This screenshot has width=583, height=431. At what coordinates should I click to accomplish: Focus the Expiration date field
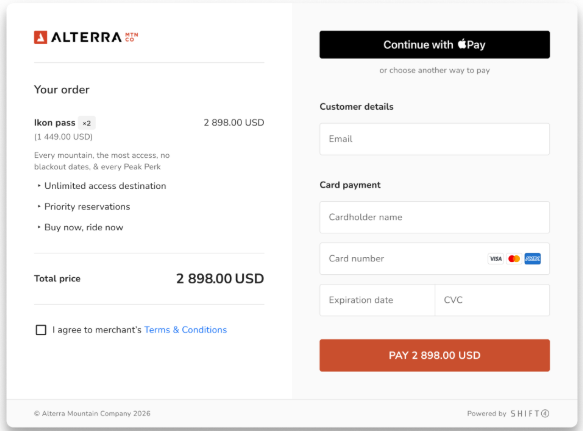(377, 300)
